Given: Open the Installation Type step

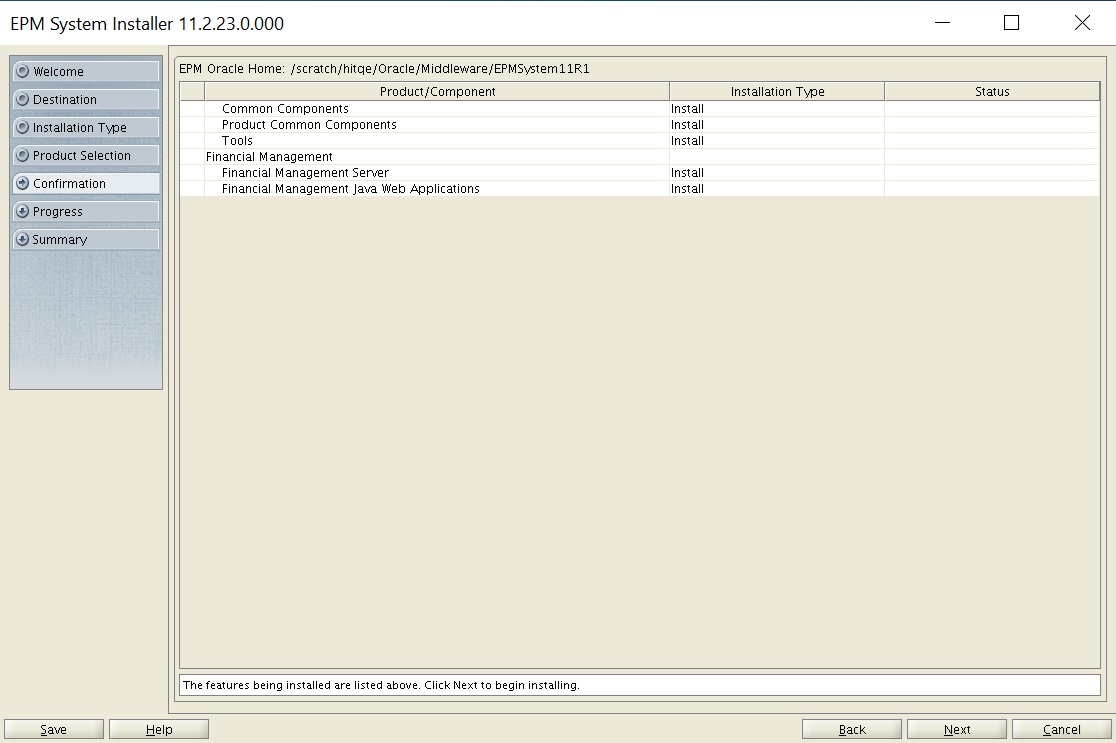Looking at the screenshot, I should click(85, 127).
